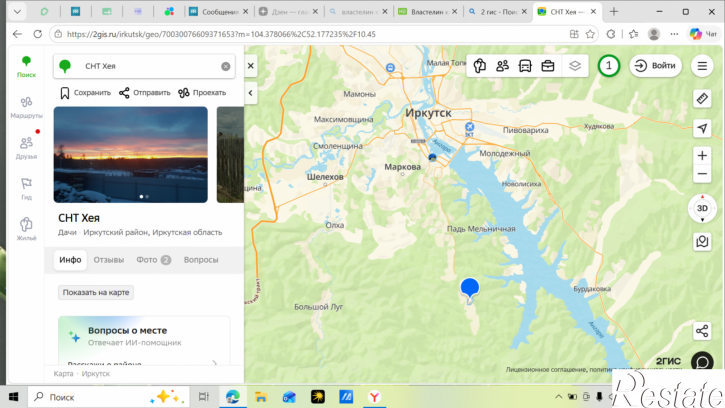Reload the page with refresh icon

click(x=38, y=34)
